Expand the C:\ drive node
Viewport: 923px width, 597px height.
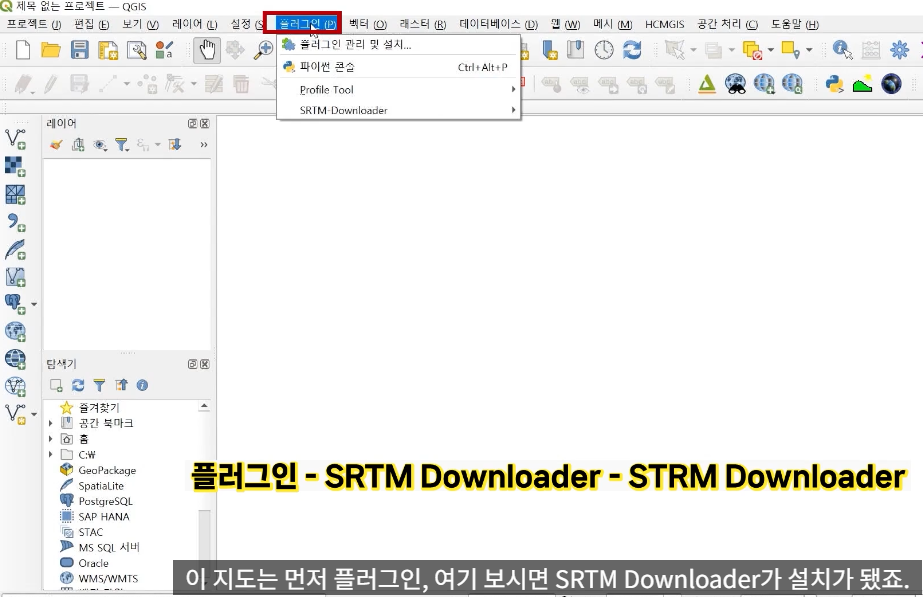point(51,454)
